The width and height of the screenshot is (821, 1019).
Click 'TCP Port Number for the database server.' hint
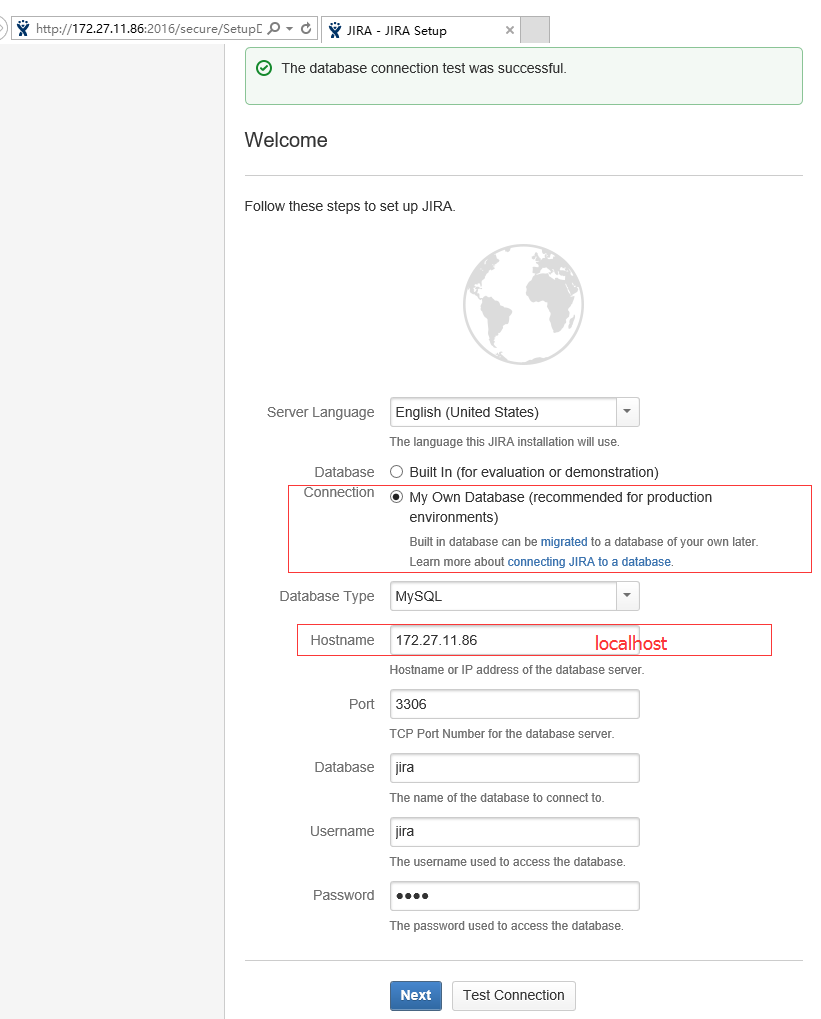502,734
